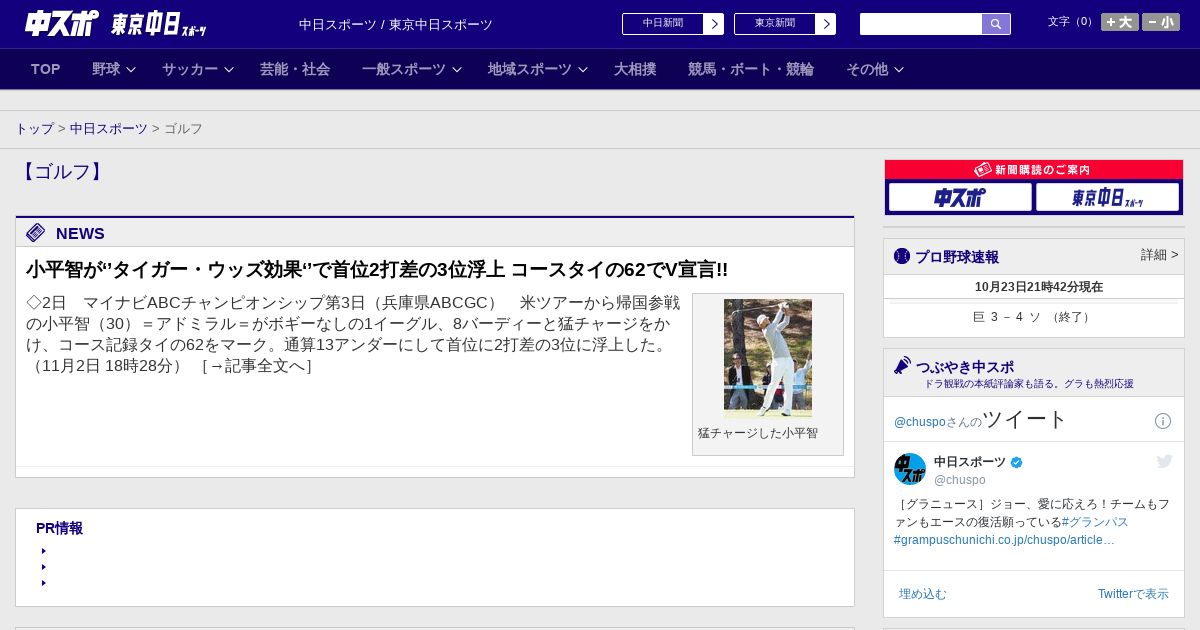The height and width of the screenshot is (630, 1200).
Task: Open the 東京新聞 link button
Action: coord(775,24)
